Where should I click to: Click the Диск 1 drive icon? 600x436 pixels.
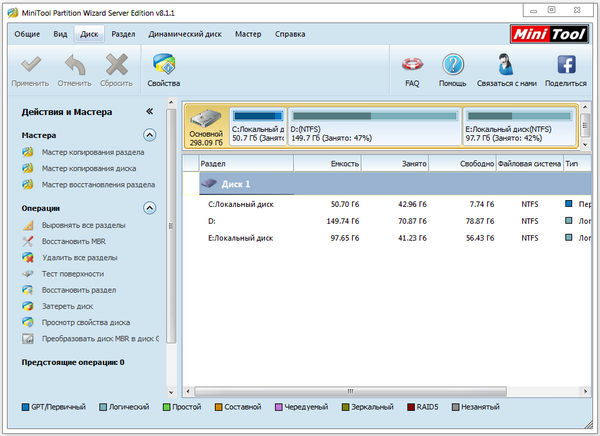pyautogui.click(x=209, y=183)
